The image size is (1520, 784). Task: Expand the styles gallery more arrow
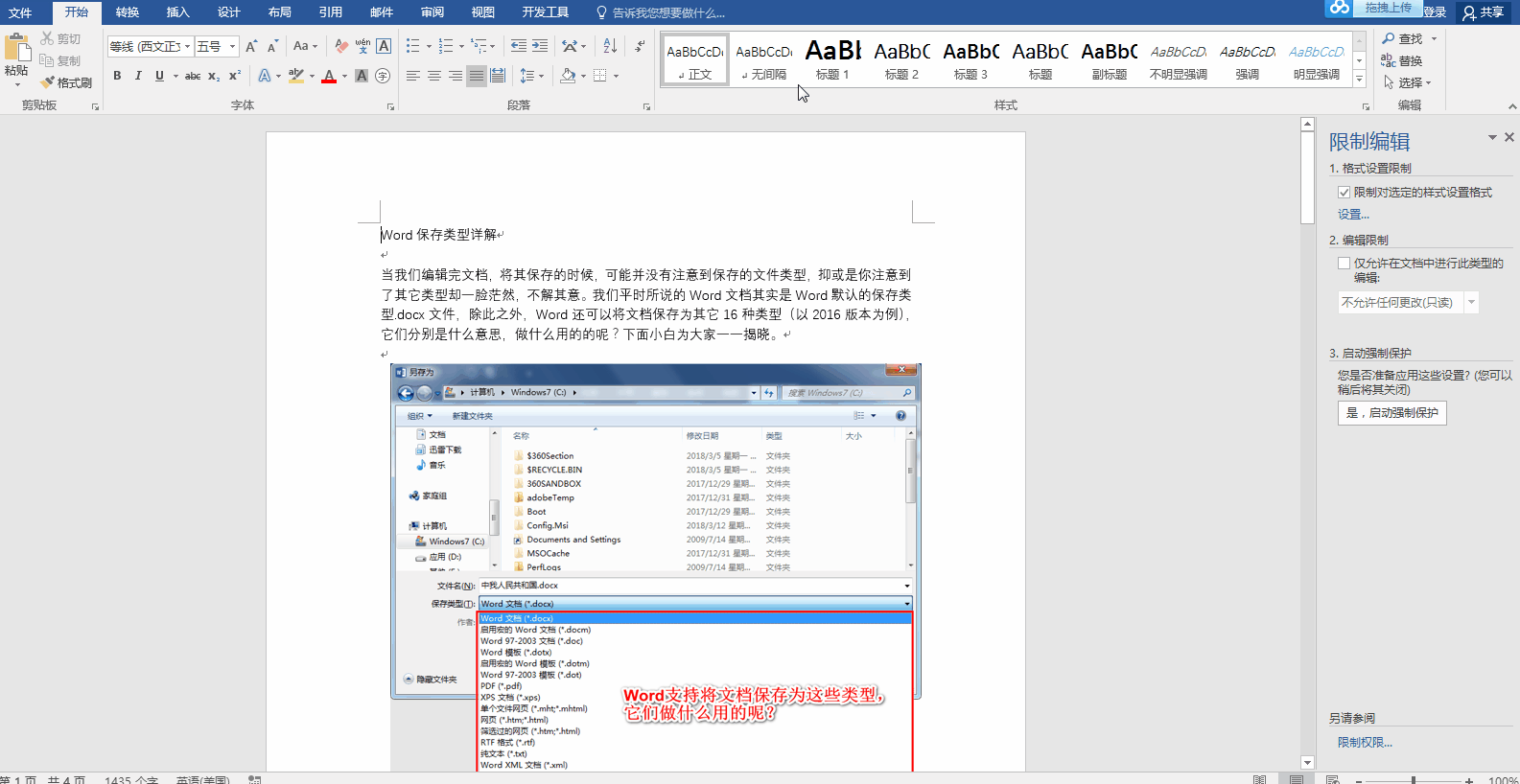click(1359, 80)
